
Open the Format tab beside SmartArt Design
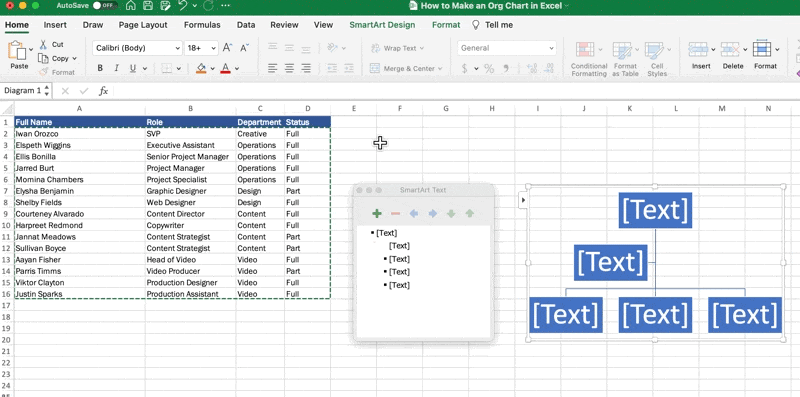[446, 24]
